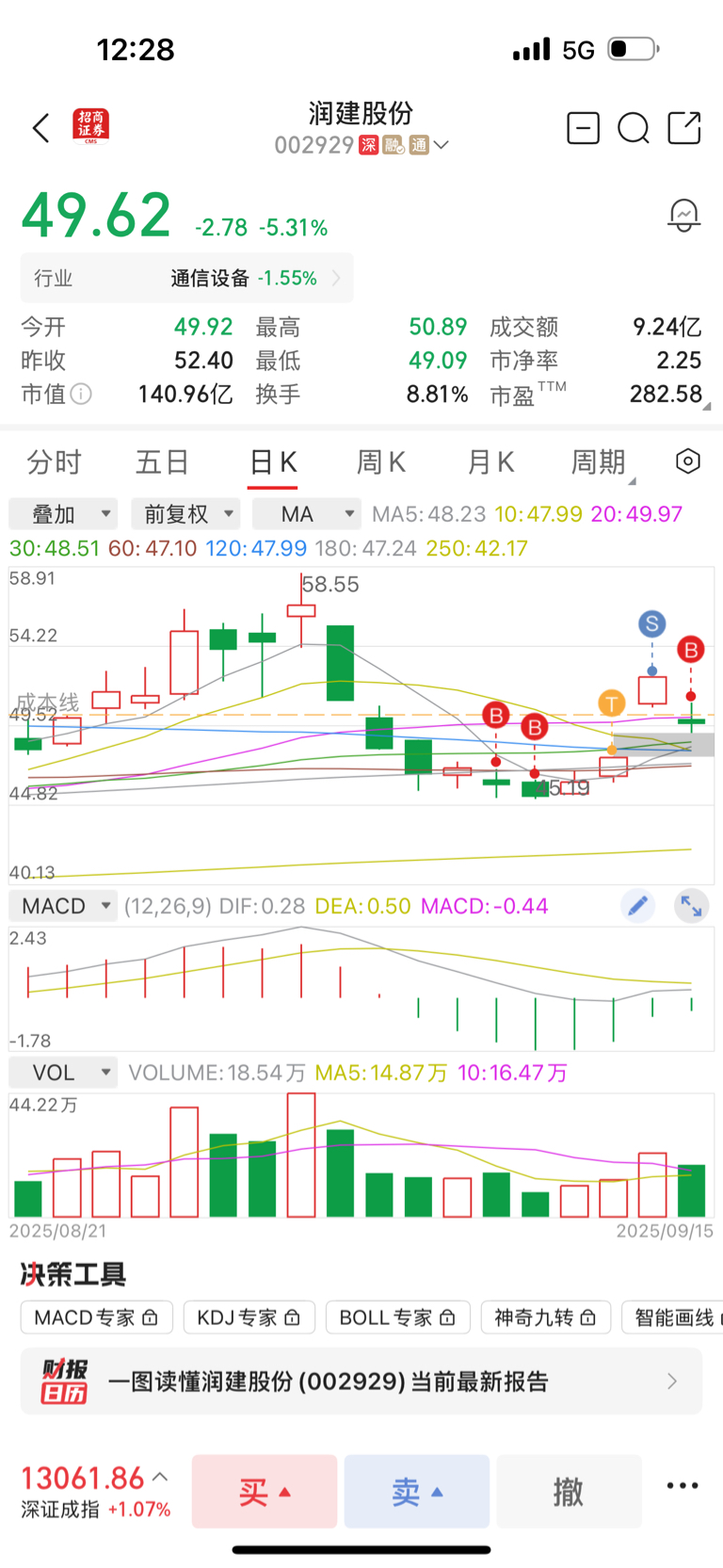The width and height of the screenshot is (723, 1568).
Task: Tap the 通 badge next to stock code
Action: (419, 145)
